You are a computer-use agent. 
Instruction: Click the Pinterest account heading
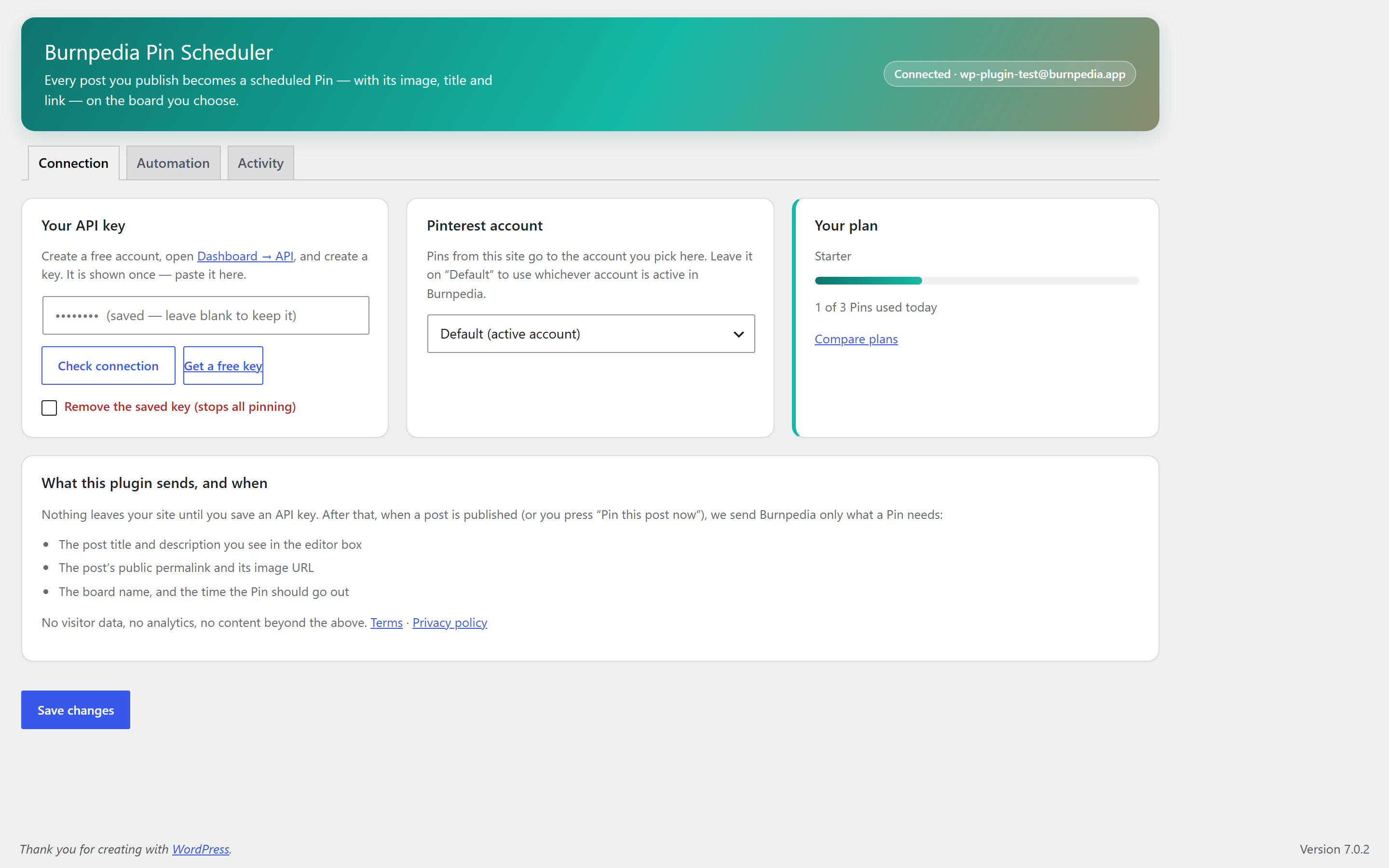click(x=484, y=226)
